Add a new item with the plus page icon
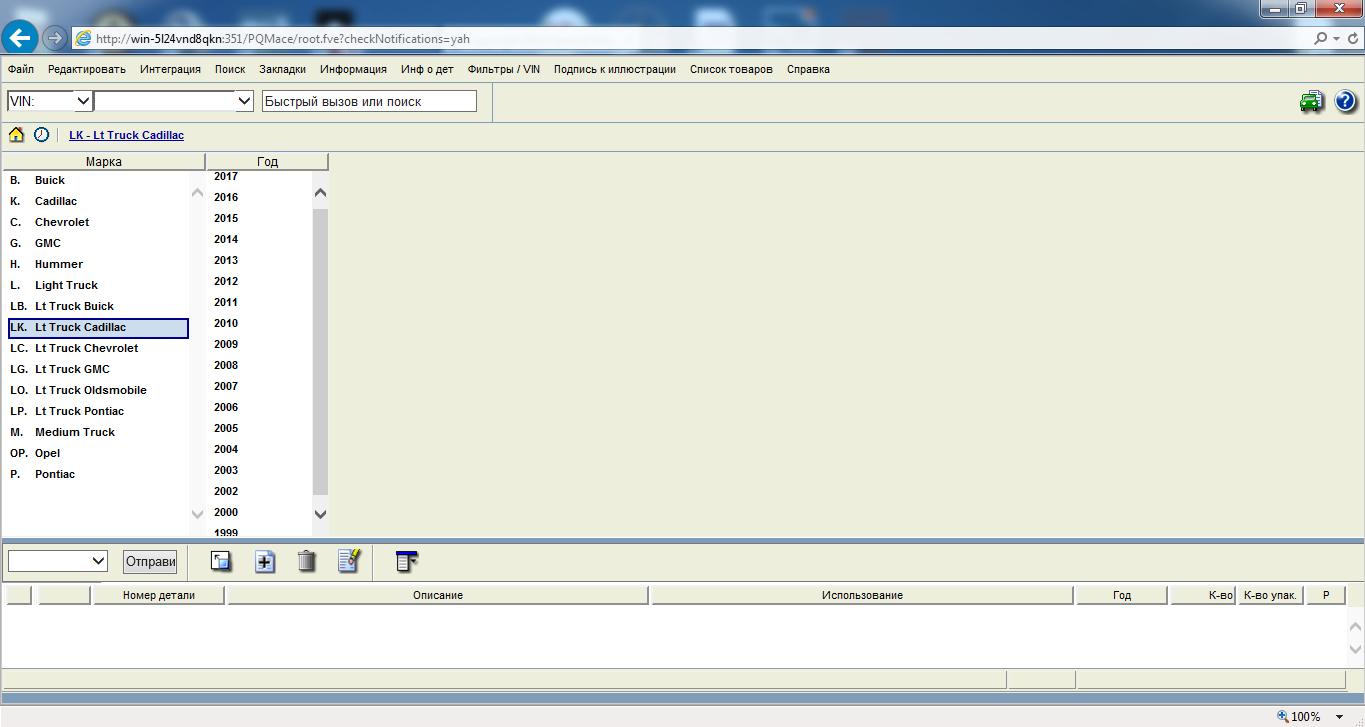The image size is (1365, 727). (x=264, y=561)
